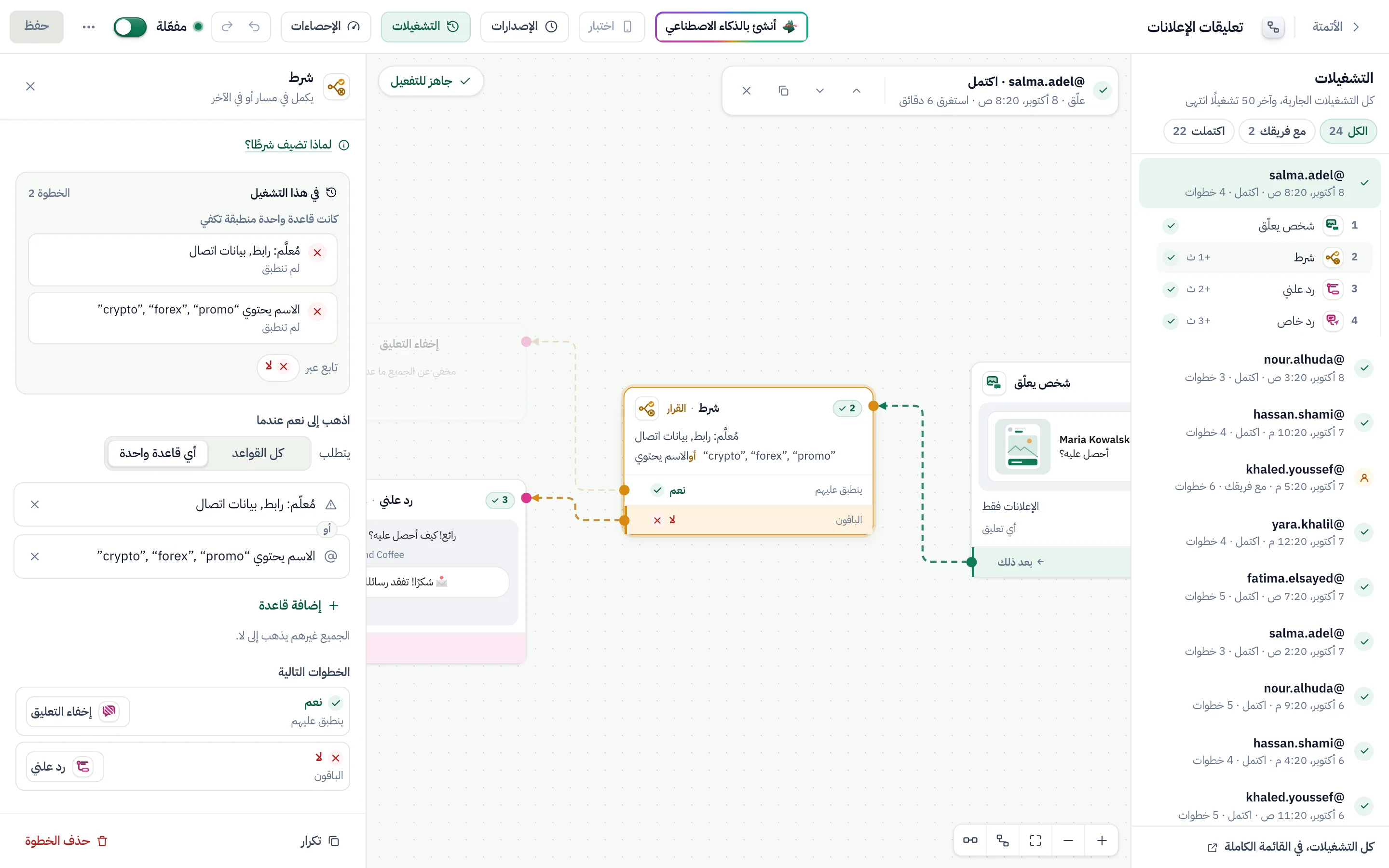Screen dimensions: 1389x868
Task: Open the الإحصاءات statistics tab
Action: tap(326, 27)
